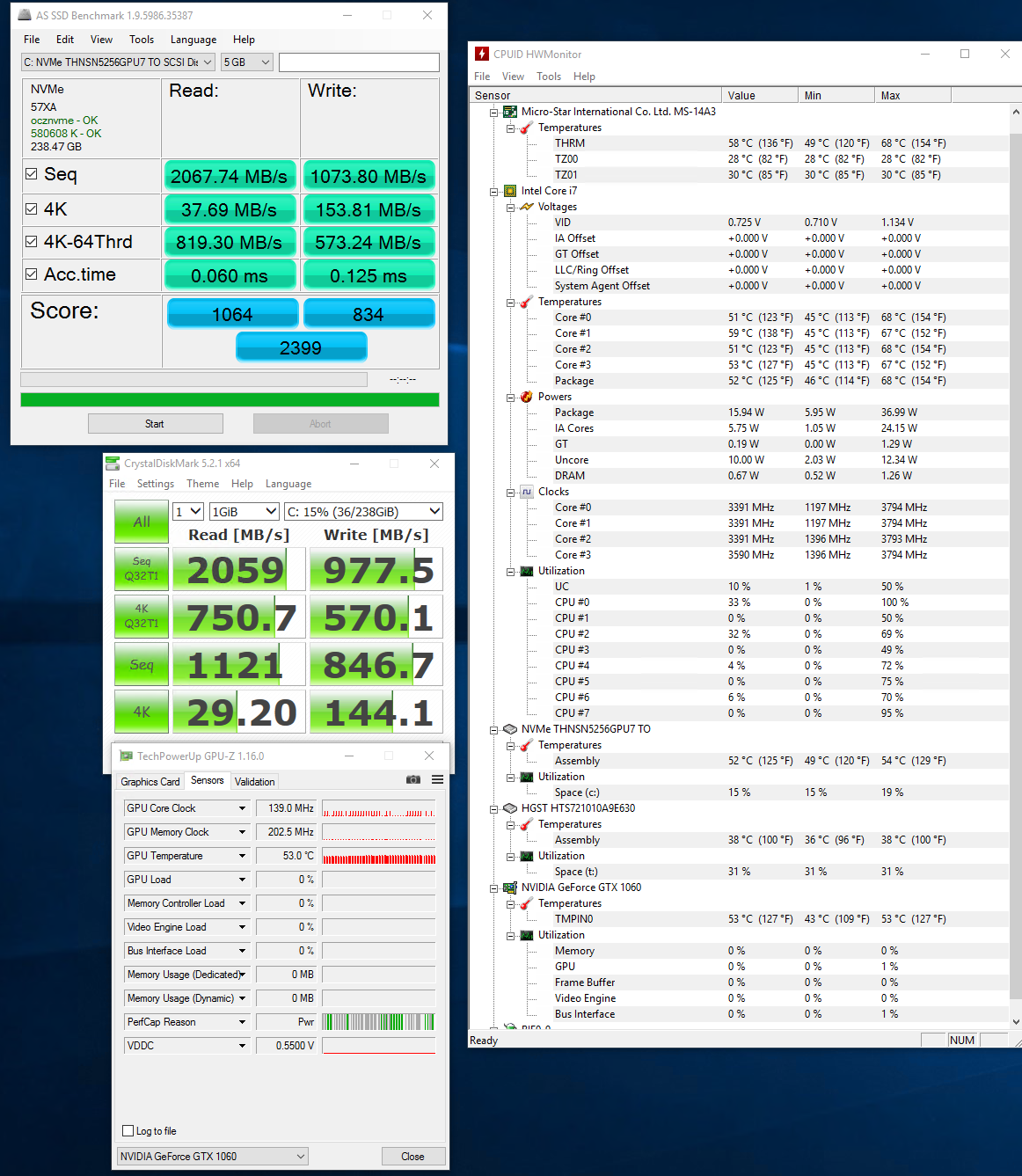Open the Theme menu in CrystalDiskMark
Viewport: 1022px width, 1176px height.
pyautogui.click(x=202, y=484)
